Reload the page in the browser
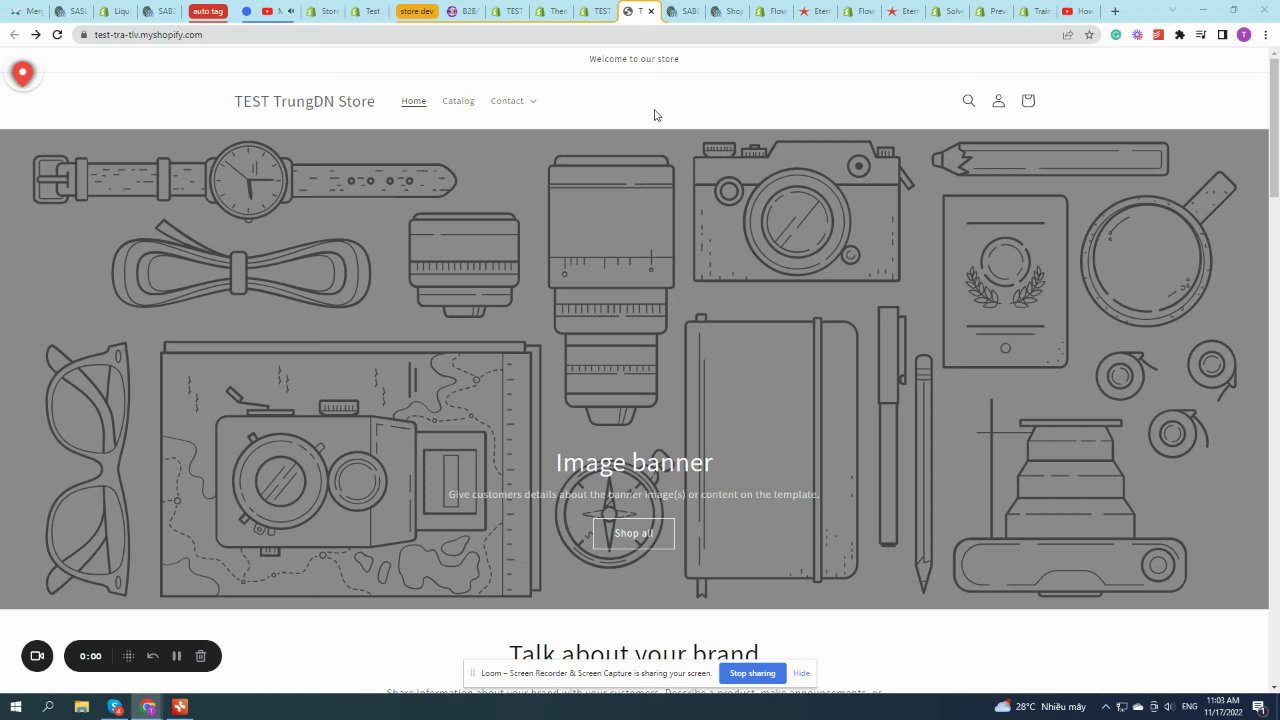1280x720 pixels. [57, 34]
